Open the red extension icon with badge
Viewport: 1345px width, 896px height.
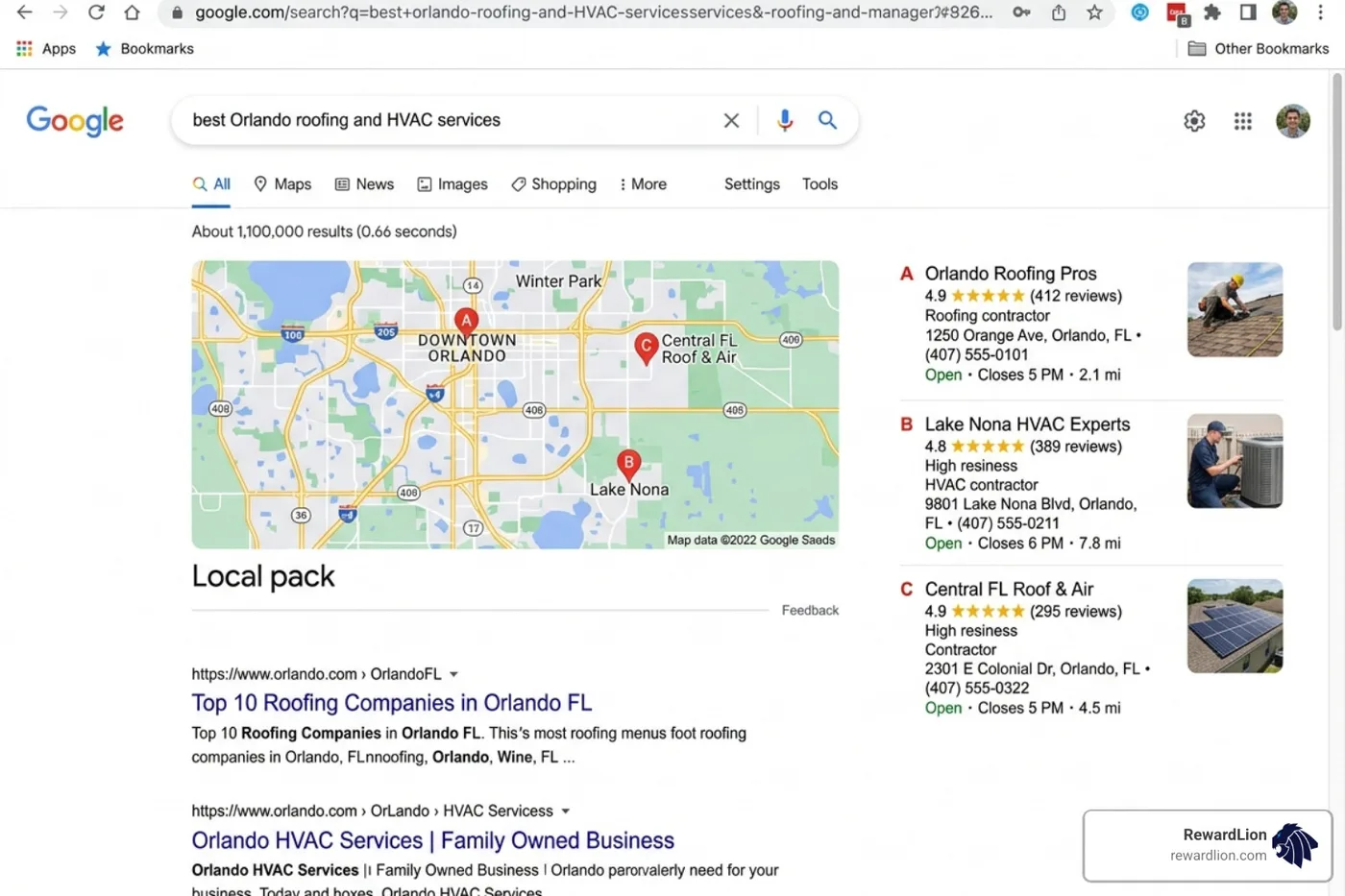[x=1177, y=13]
